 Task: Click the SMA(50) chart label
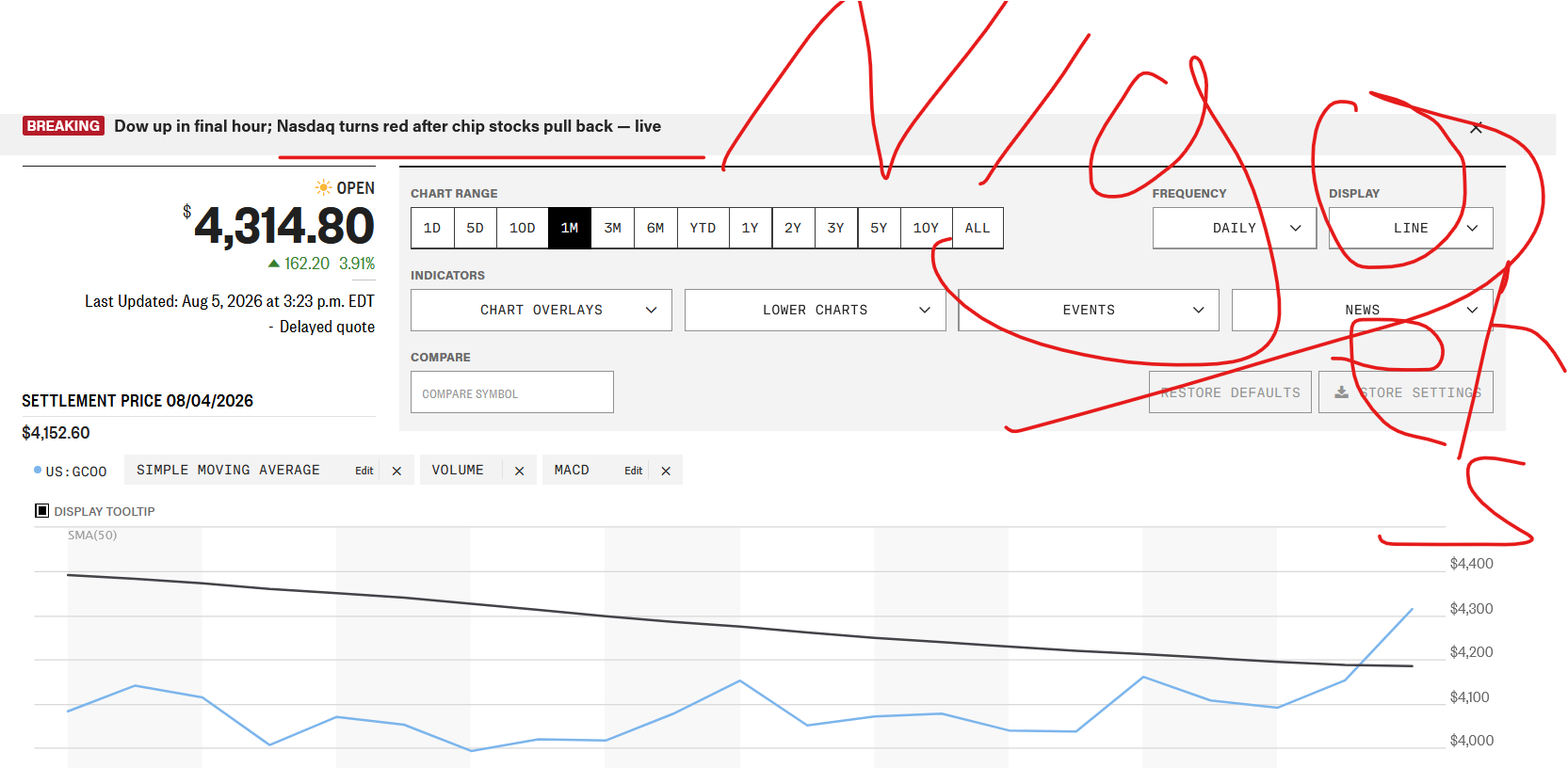[x=92, y=536]
